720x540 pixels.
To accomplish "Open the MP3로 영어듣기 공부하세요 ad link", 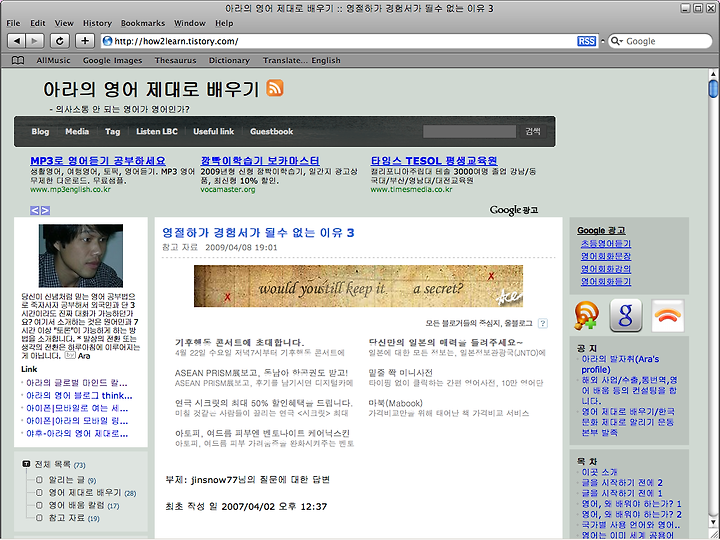I will (x=98, y=161).
